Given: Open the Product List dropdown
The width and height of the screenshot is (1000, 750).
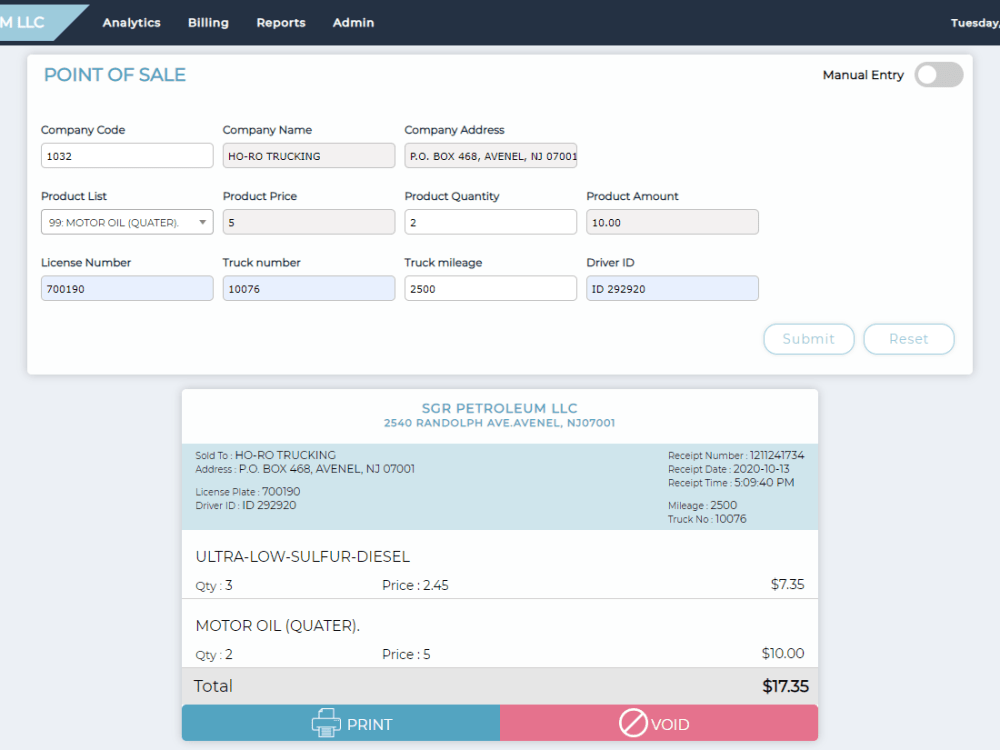Looking at the screenshot, I should coord(127,222).
